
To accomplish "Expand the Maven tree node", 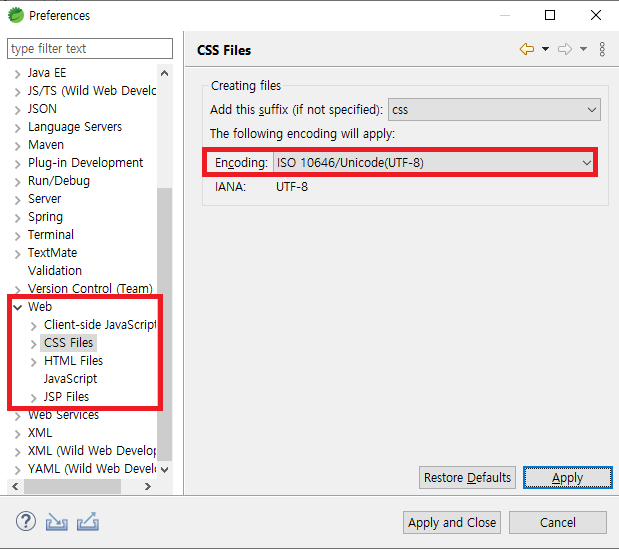I will click(17, 146).
